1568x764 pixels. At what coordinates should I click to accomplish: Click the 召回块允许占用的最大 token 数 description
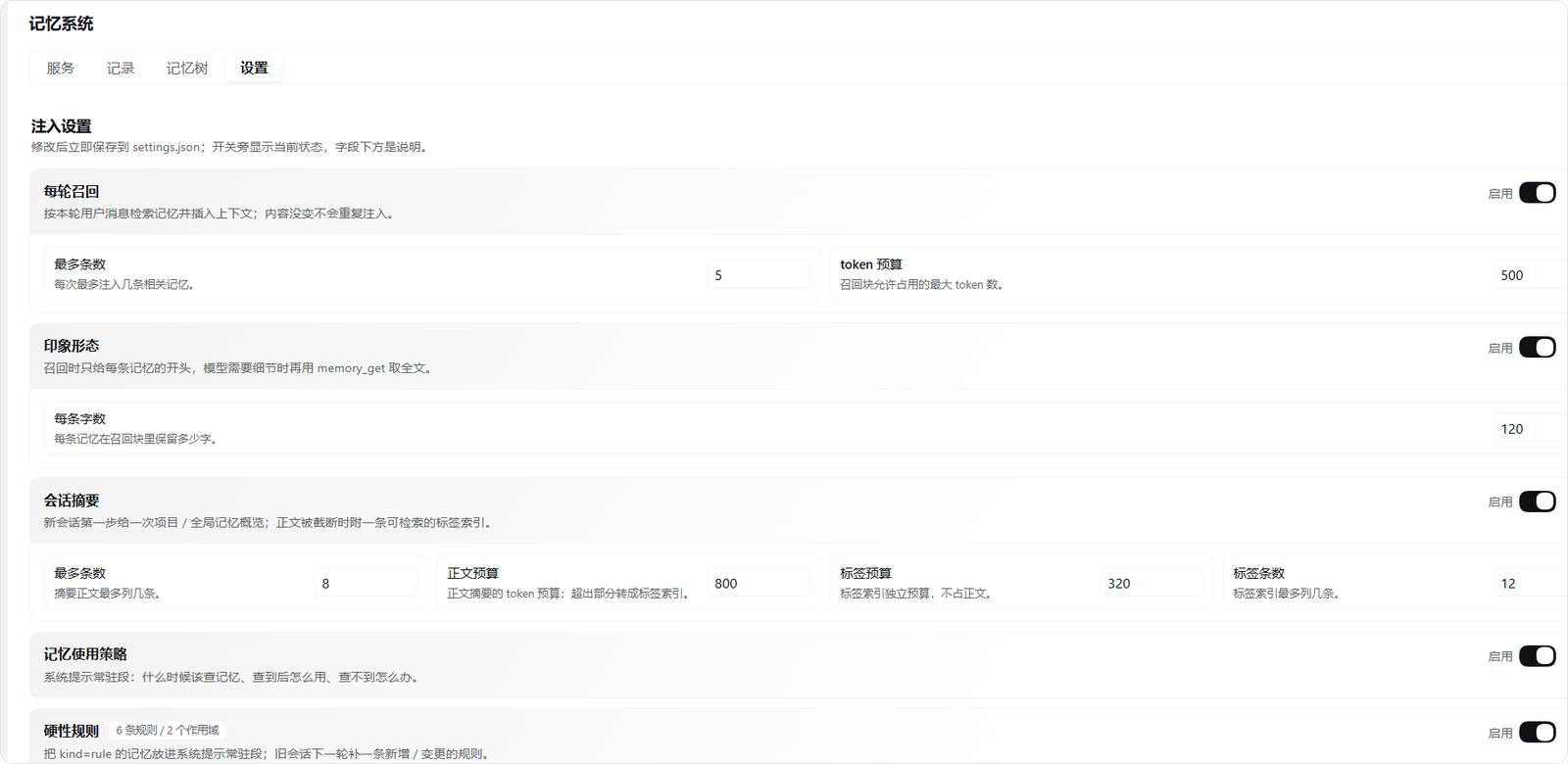click(922, 285)
